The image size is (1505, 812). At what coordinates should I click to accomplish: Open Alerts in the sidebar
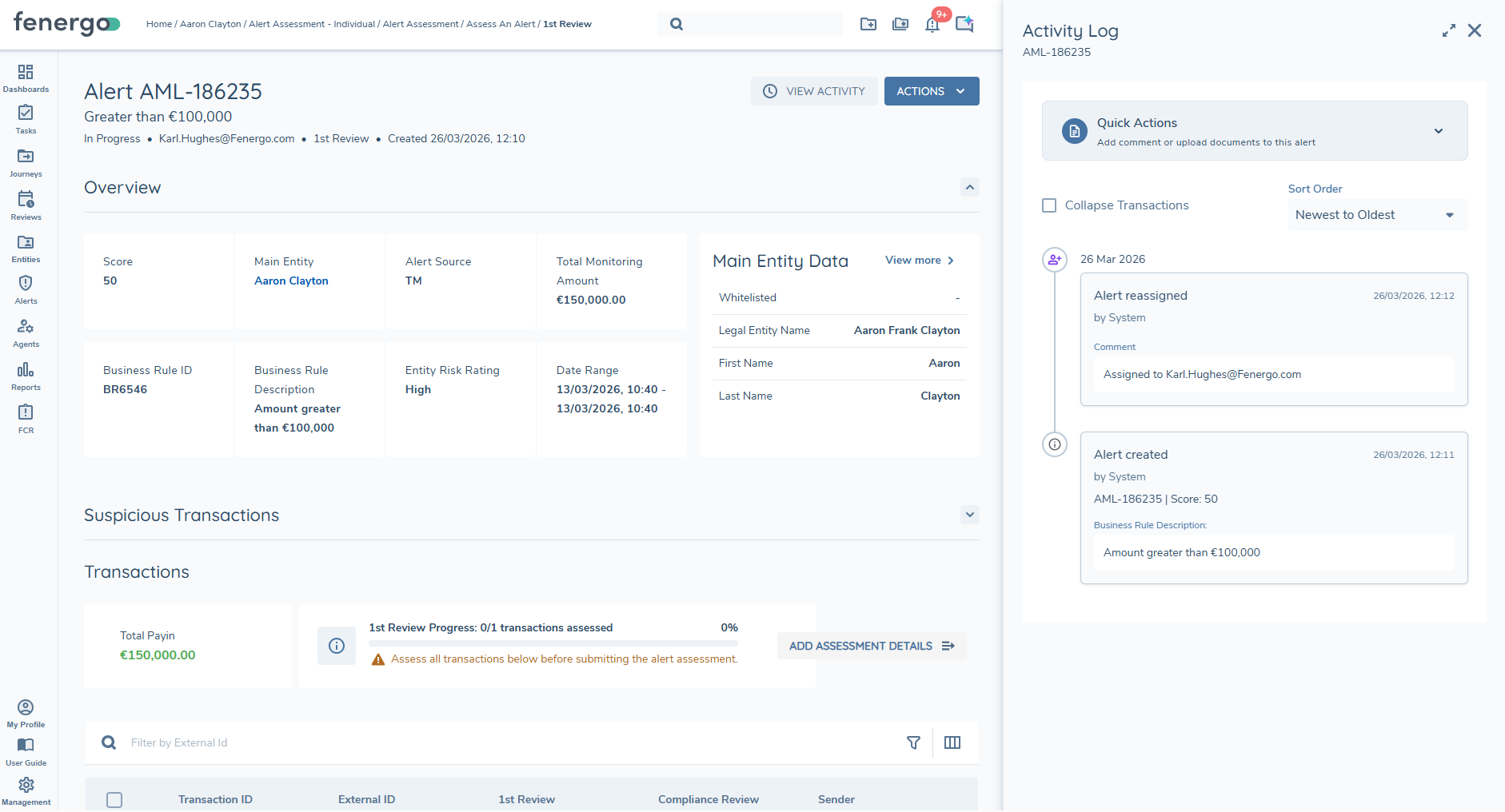(x=26, y=290)
